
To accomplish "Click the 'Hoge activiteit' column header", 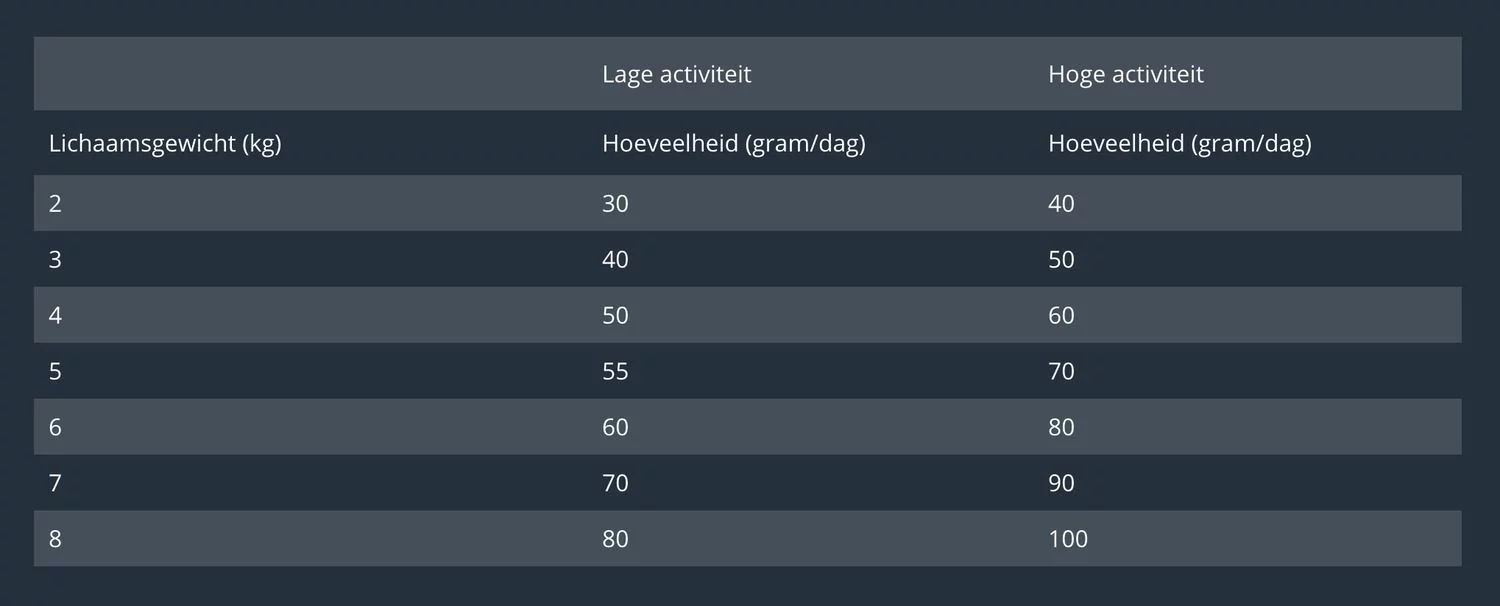I will [x=1125, y=74].
